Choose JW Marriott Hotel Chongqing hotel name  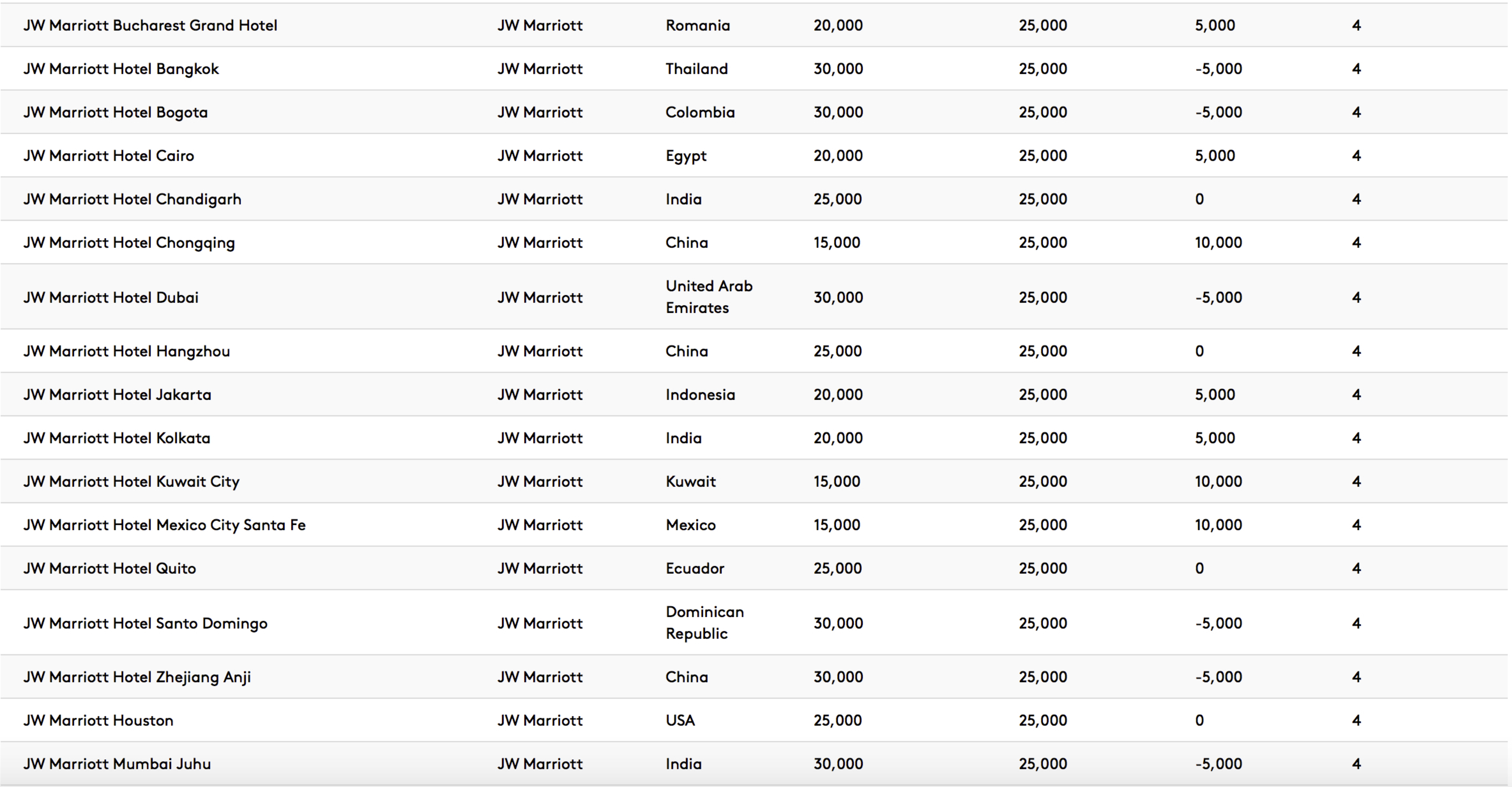tap(129, 243)
